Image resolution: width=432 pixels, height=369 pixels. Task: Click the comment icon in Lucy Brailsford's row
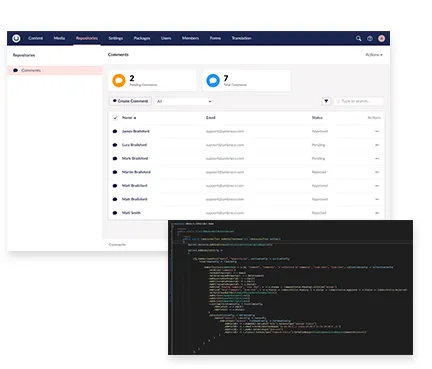pos(115,145)
